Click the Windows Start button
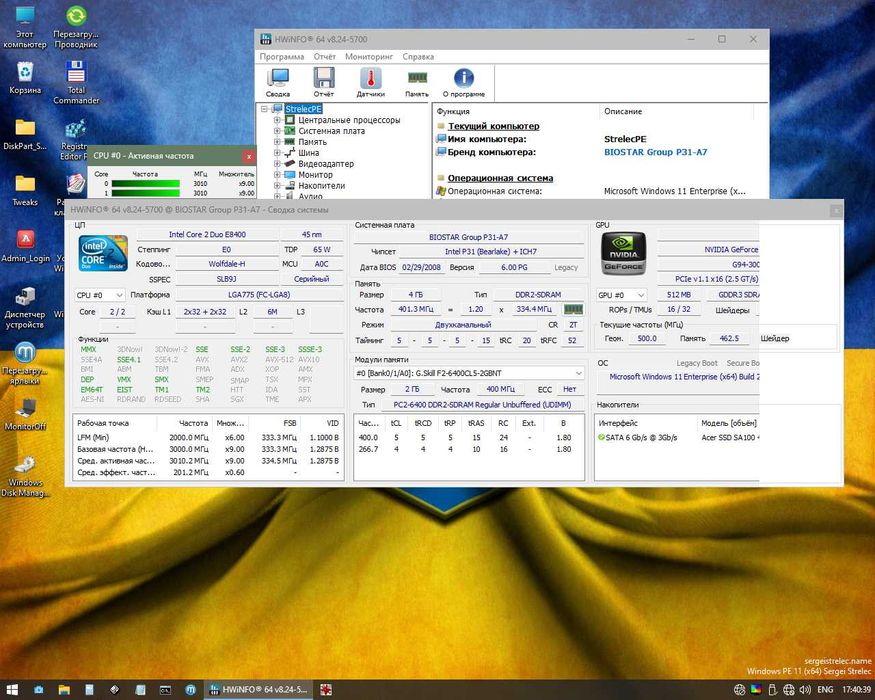 coord(12,690)
